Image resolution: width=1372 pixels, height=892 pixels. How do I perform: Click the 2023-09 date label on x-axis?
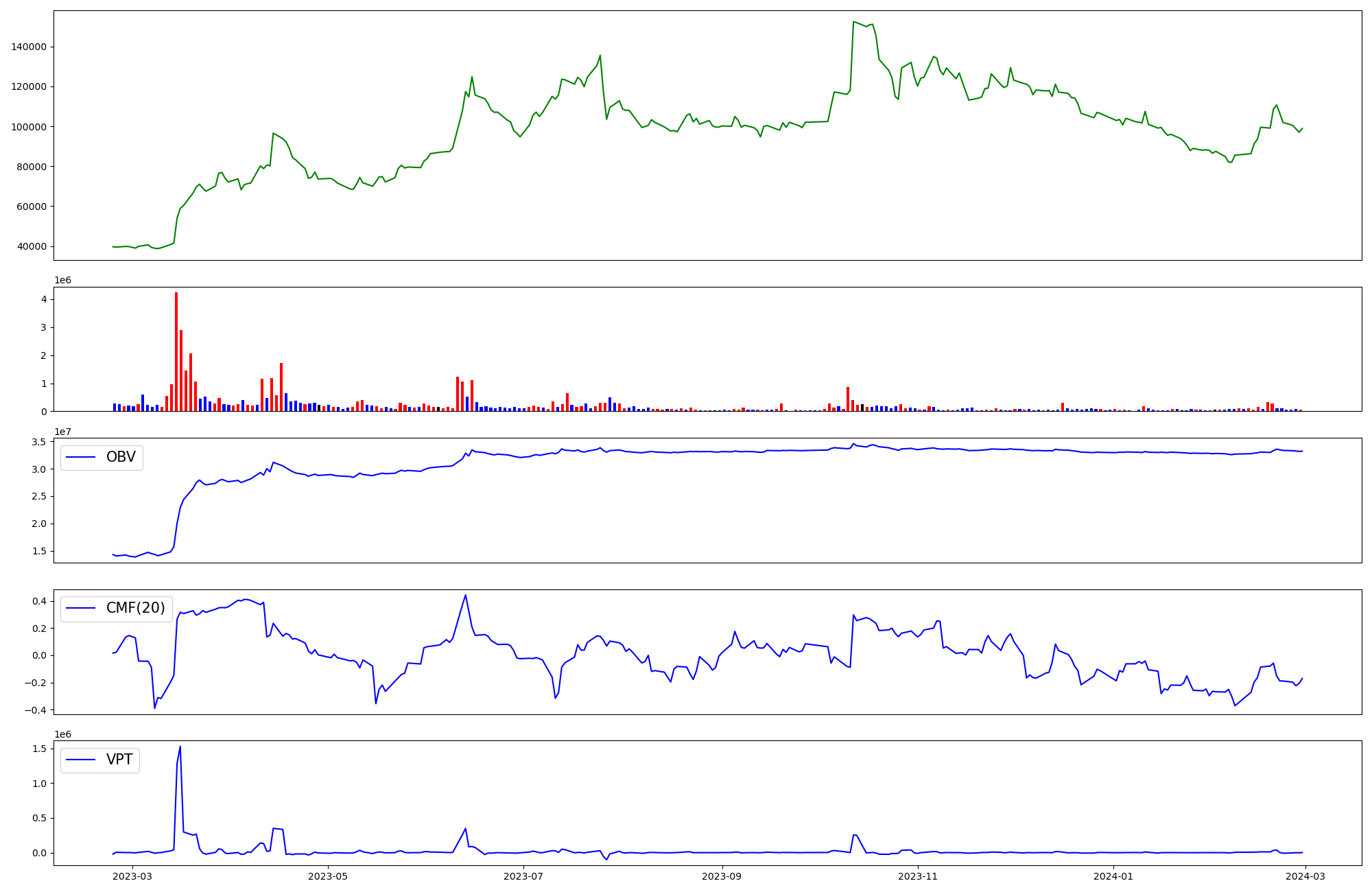point(722,876)
